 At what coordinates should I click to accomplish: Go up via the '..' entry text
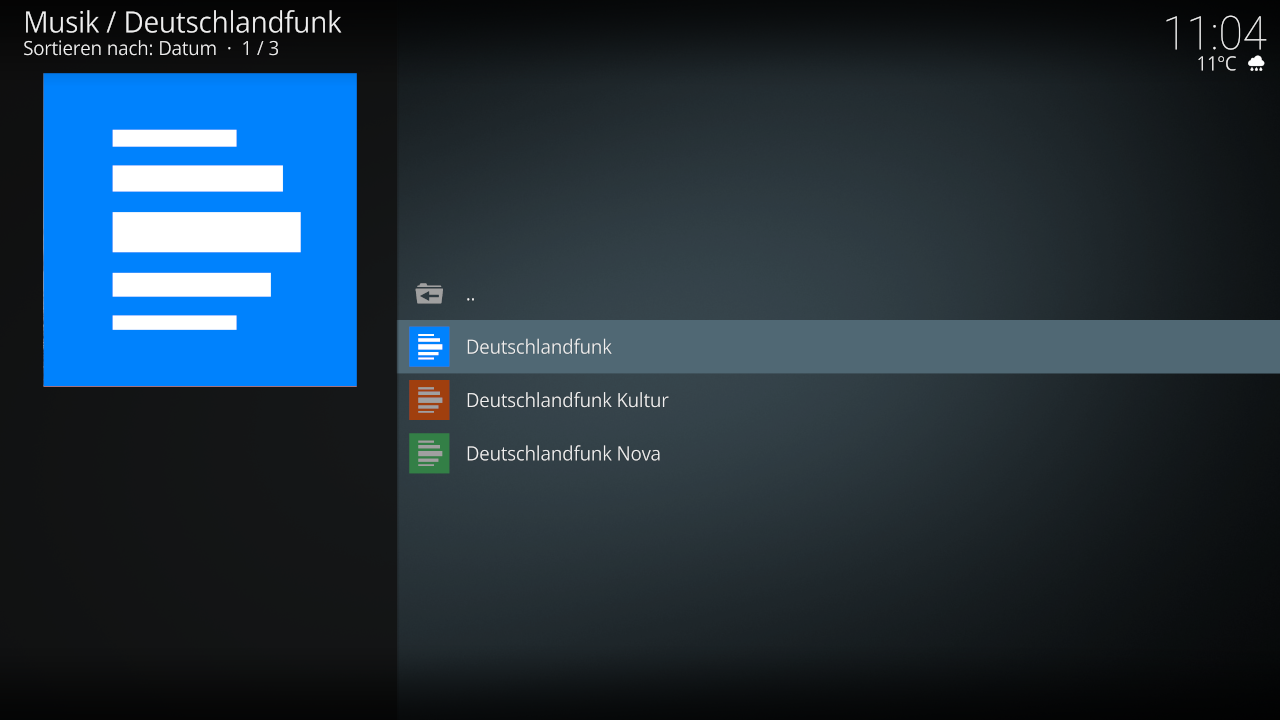470,295
